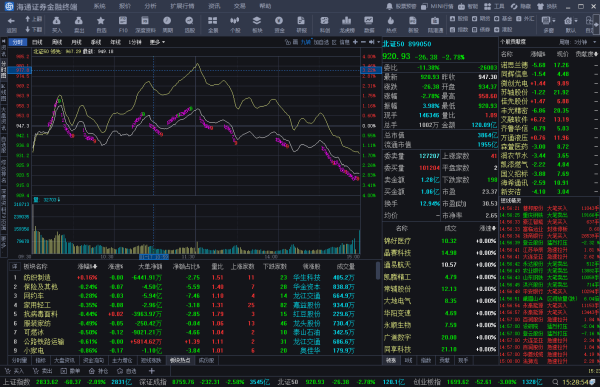Open the 扩展行情 menu
This screenshot has width=600, height=387.
(182, 6)
